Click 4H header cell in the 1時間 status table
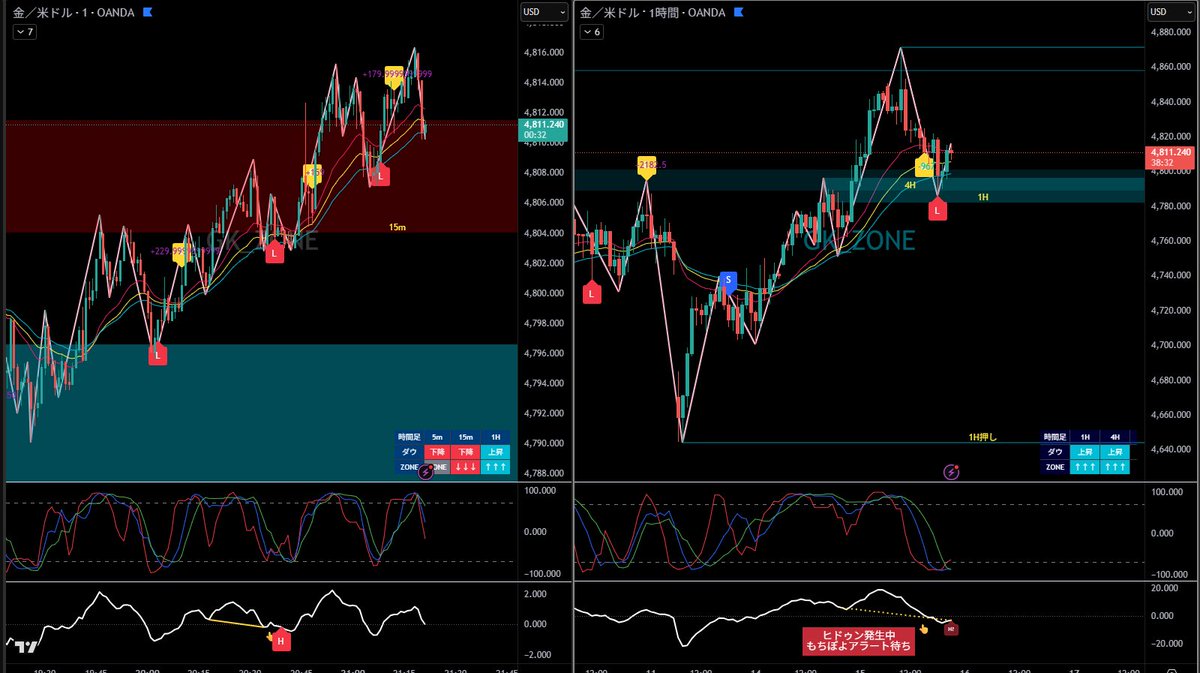 click(x=1115, y=437)
